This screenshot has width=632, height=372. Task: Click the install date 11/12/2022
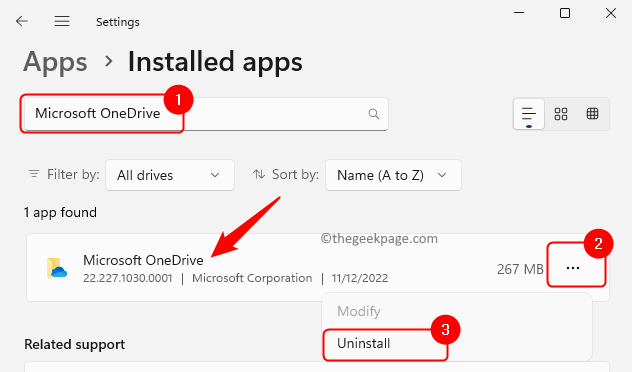[360, 278]
